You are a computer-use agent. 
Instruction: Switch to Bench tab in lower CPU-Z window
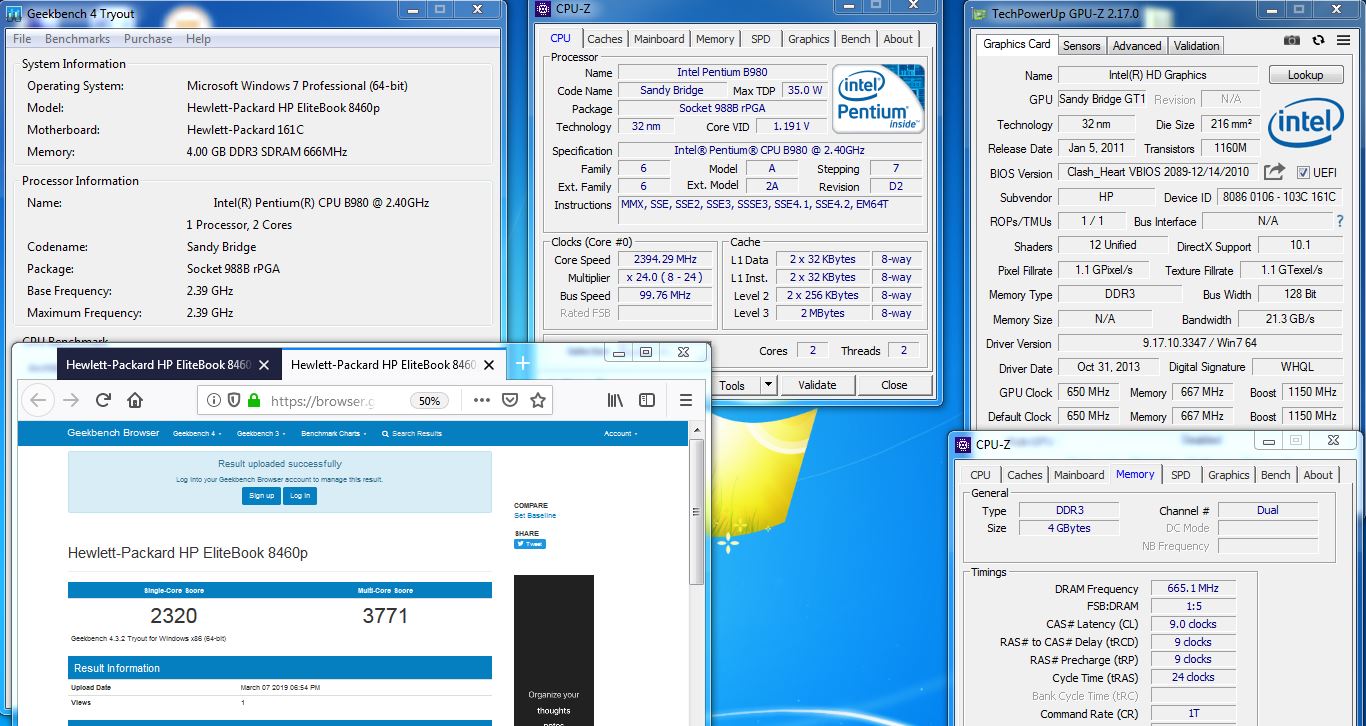coord(1275,475)
